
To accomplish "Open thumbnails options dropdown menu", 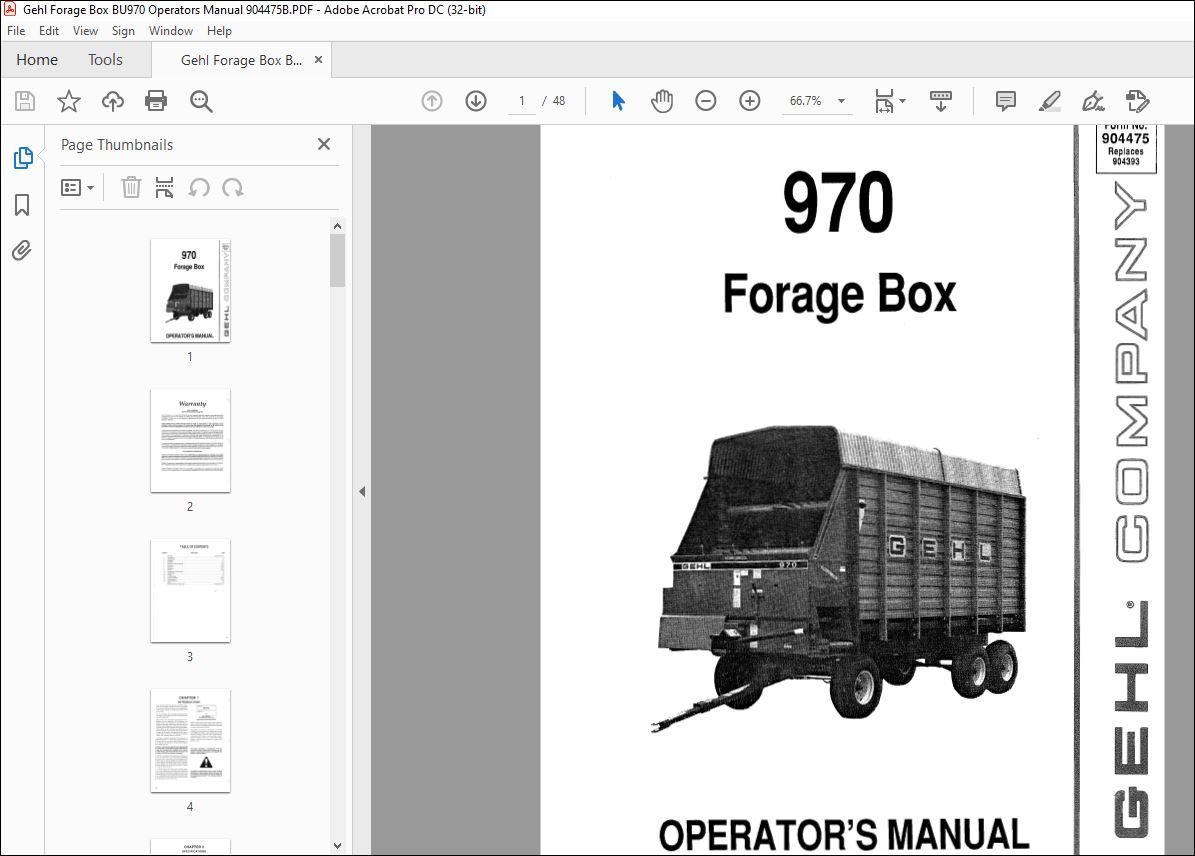I will [x=78, y=188].
